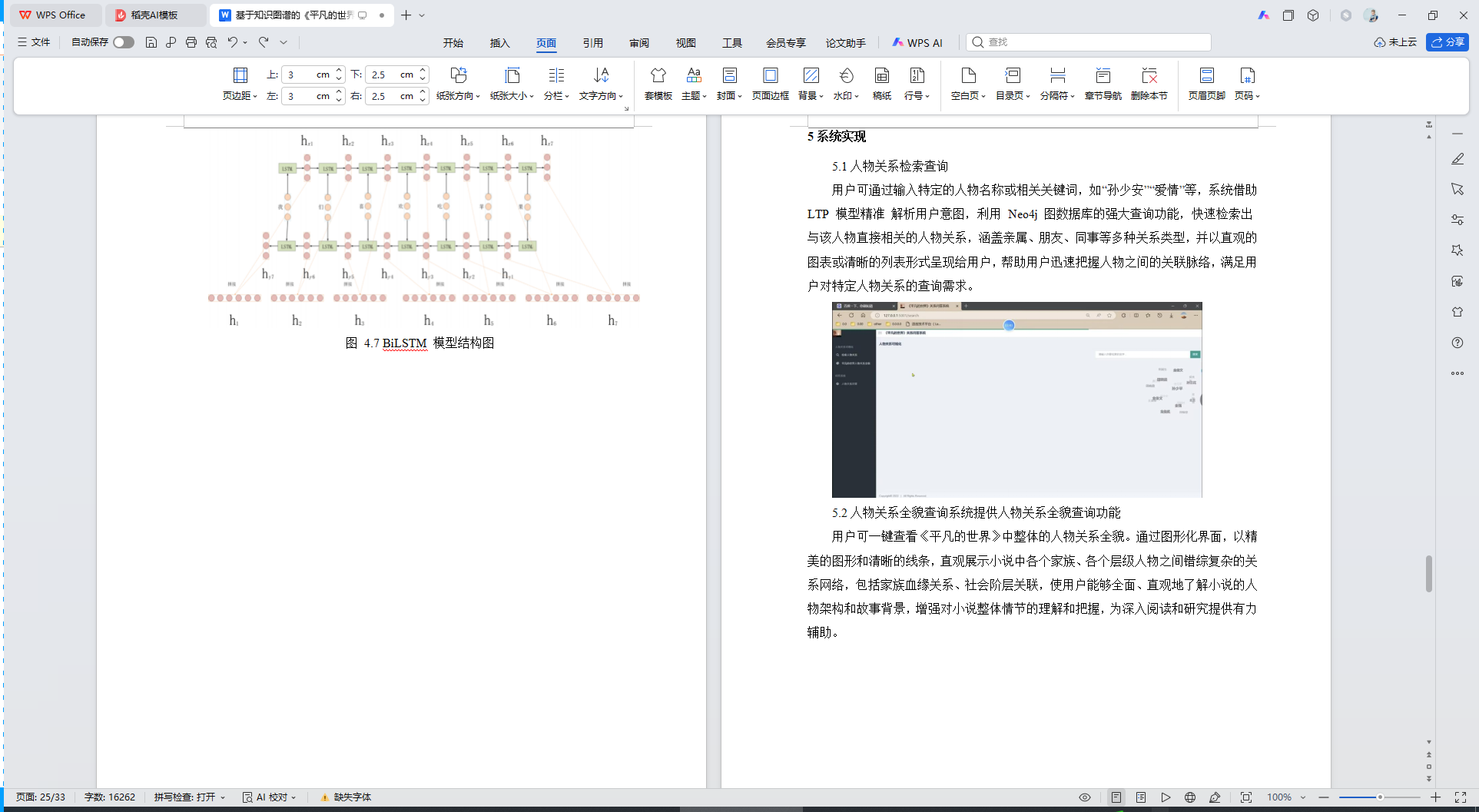Toggle the eye protection mode icon in status bar
1479x812 pixels.
point(1085,797)
